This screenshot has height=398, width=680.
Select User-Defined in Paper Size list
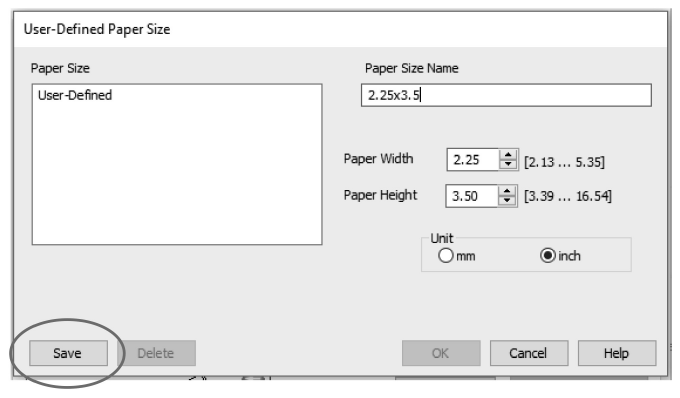tap(75, 95)
